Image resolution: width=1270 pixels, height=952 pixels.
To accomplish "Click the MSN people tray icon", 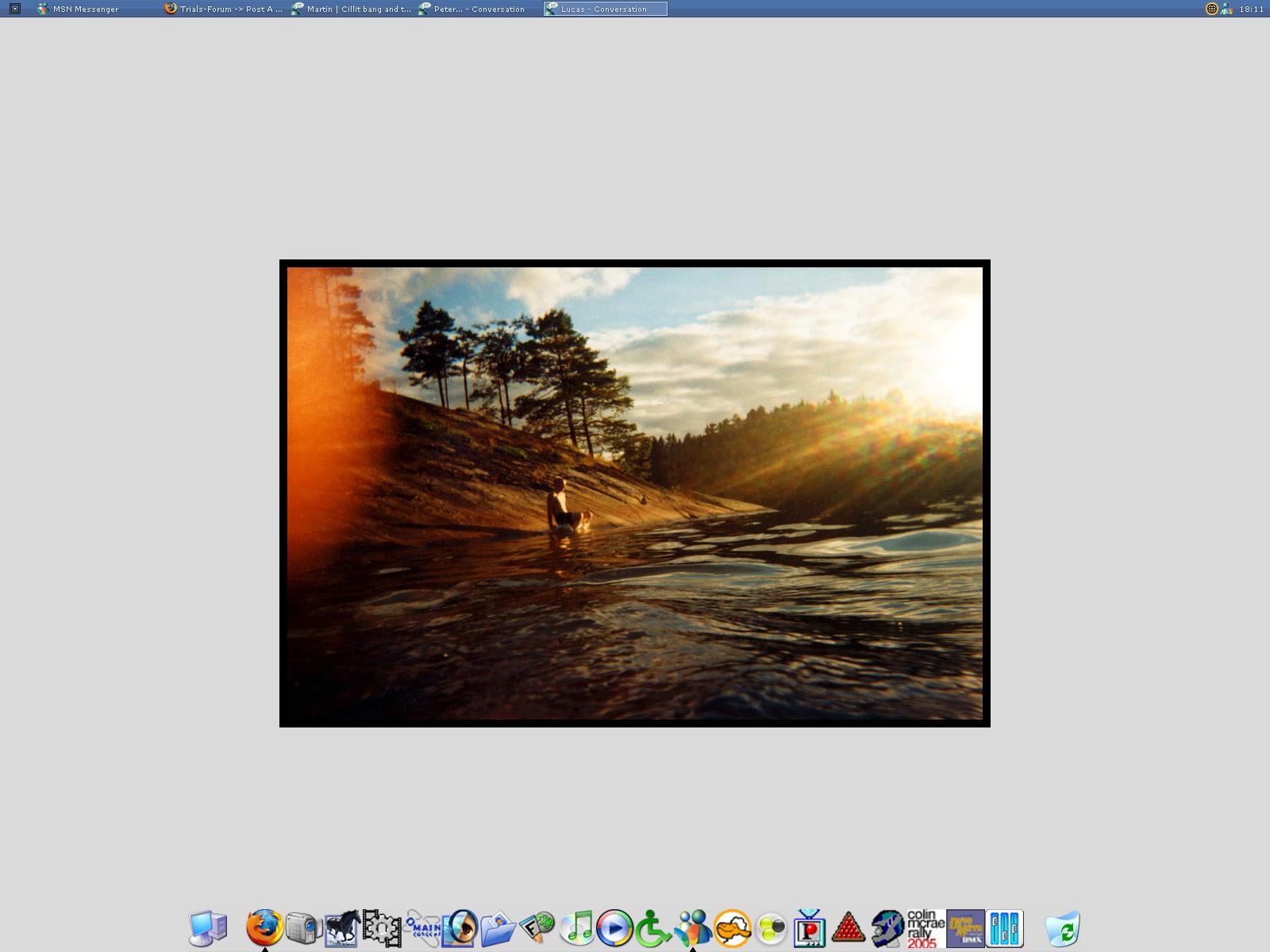I will point(1227,9).
